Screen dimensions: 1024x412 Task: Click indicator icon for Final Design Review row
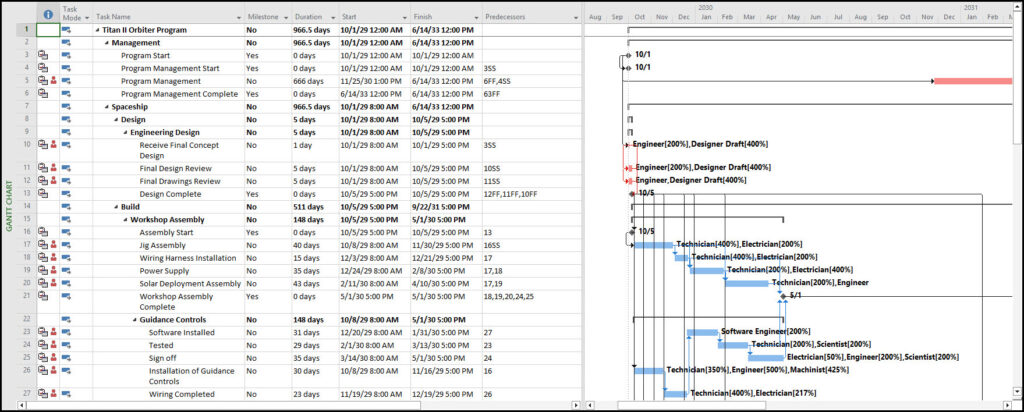tap(42, 168)
